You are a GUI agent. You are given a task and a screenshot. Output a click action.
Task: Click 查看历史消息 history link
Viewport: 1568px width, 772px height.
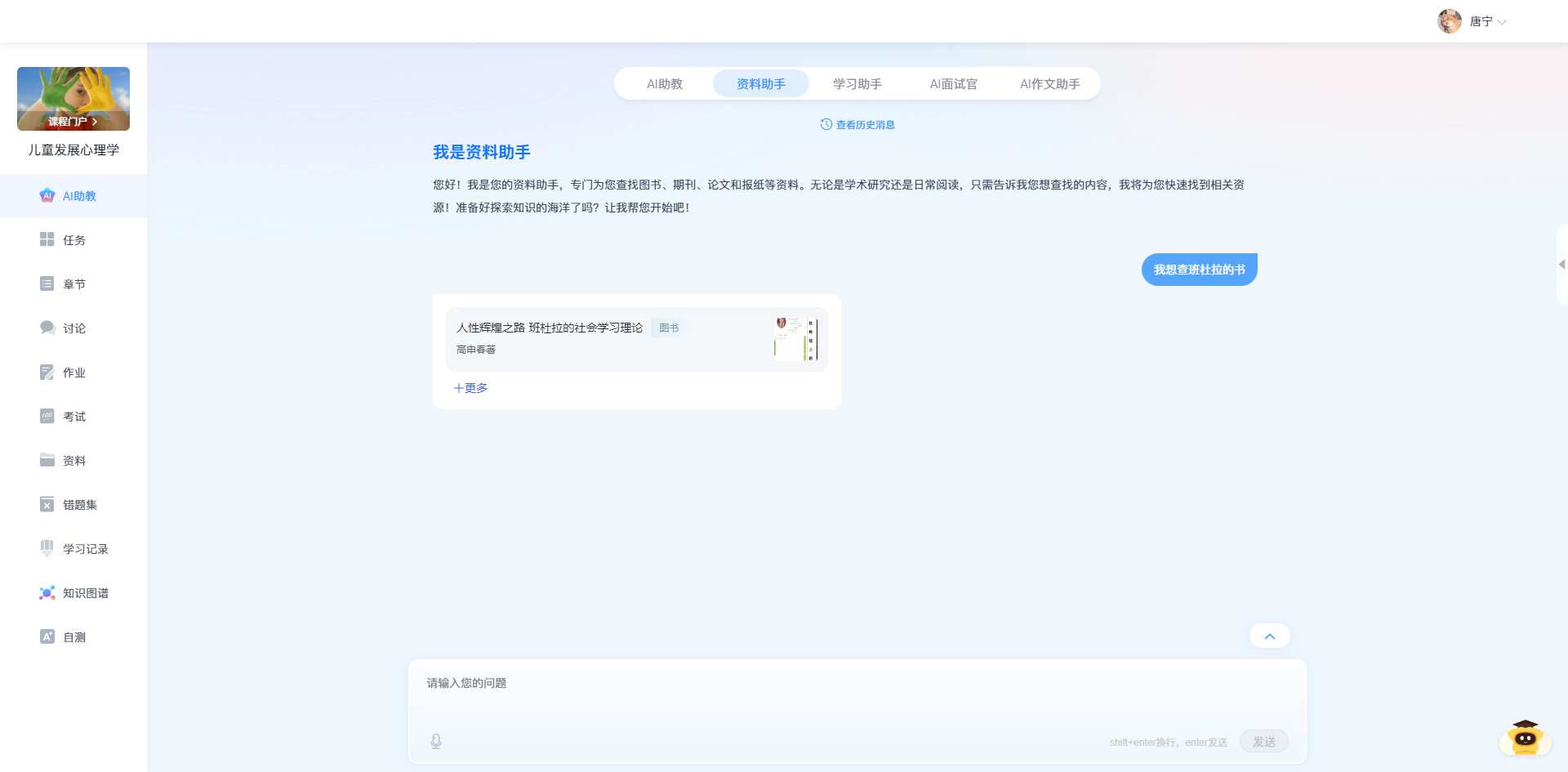pos(857,125)
